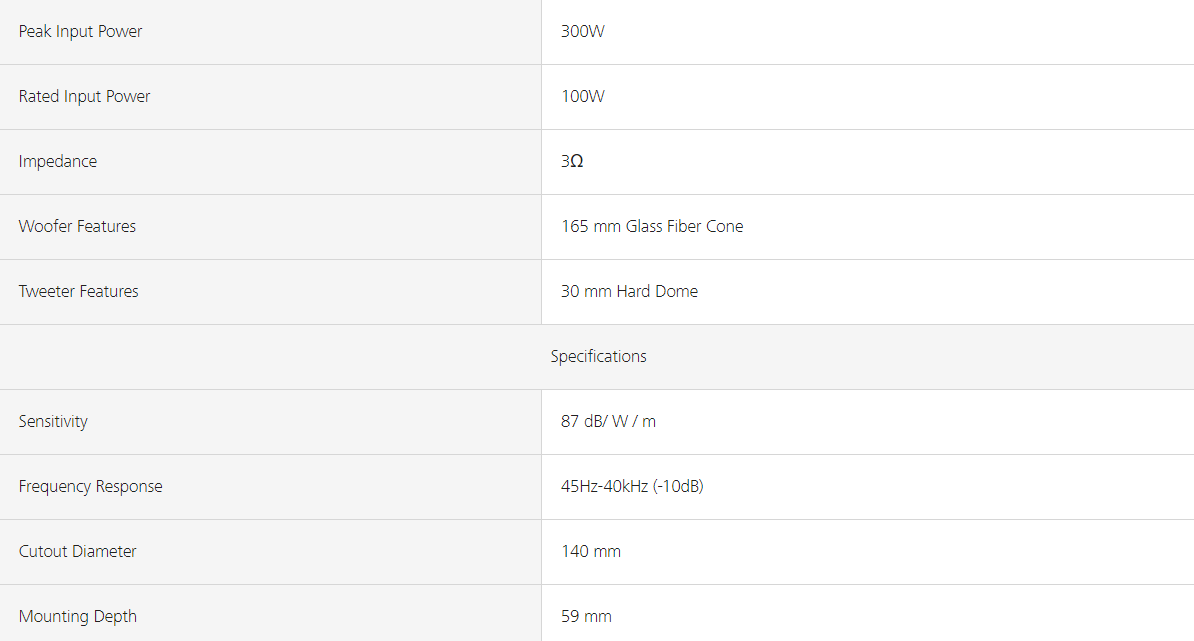
Task: Select the 59 mm mounting depth value
Action: tap(586, 617)
